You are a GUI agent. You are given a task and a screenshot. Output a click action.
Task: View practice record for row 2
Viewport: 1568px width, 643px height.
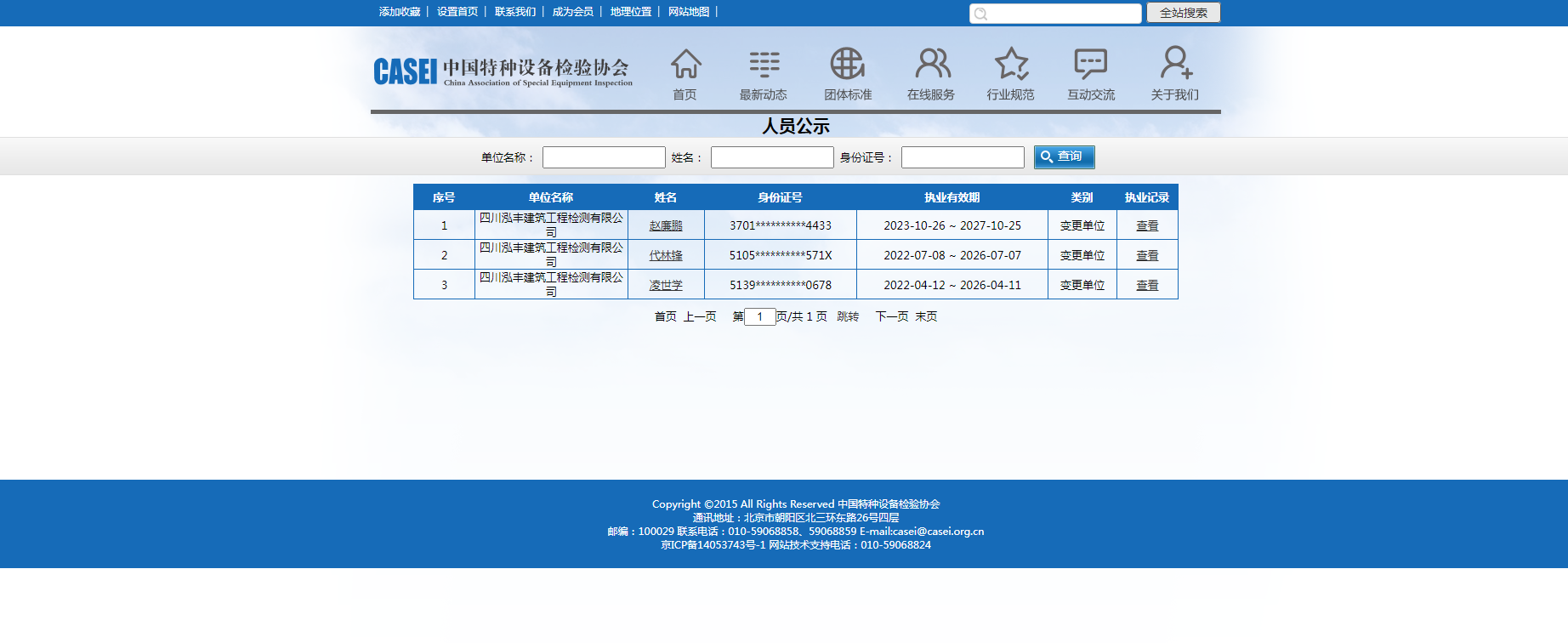point(1147,255)
